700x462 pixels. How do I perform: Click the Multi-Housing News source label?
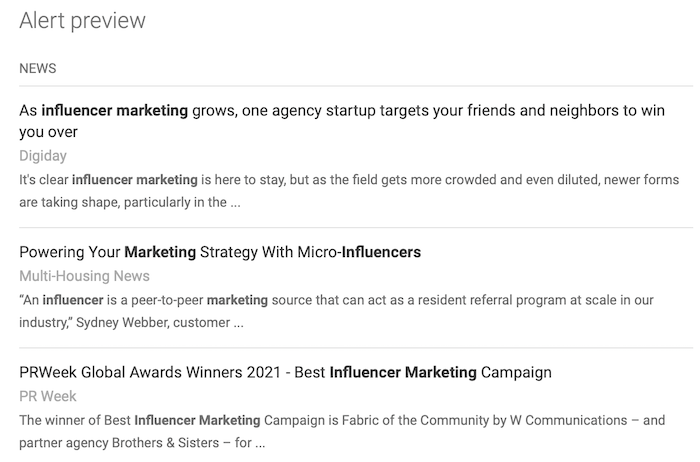[x=84, y=276]
